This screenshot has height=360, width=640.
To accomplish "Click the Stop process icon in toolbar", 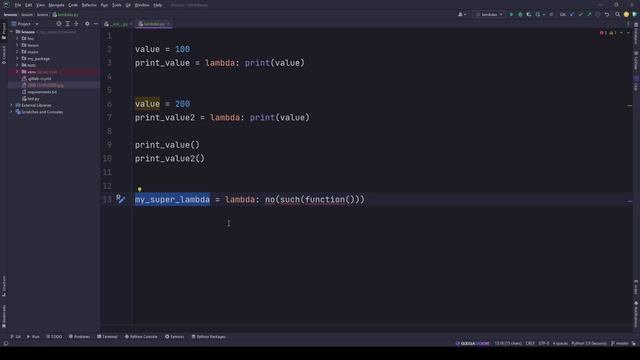I will pyautogui.click(x=551, y=14).
